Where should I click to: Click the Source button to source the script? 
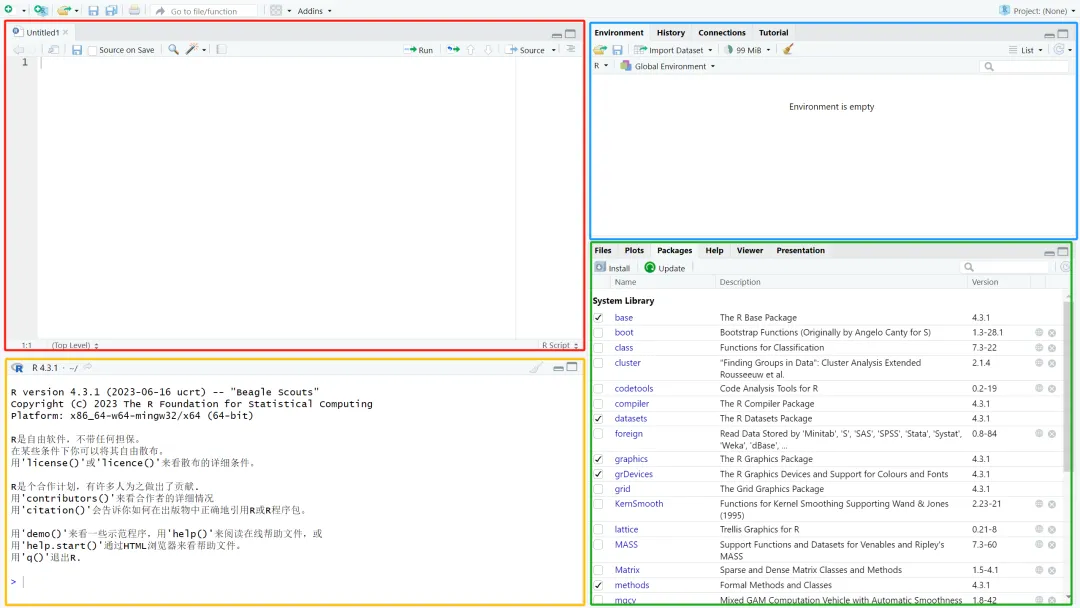coord(526,50)
